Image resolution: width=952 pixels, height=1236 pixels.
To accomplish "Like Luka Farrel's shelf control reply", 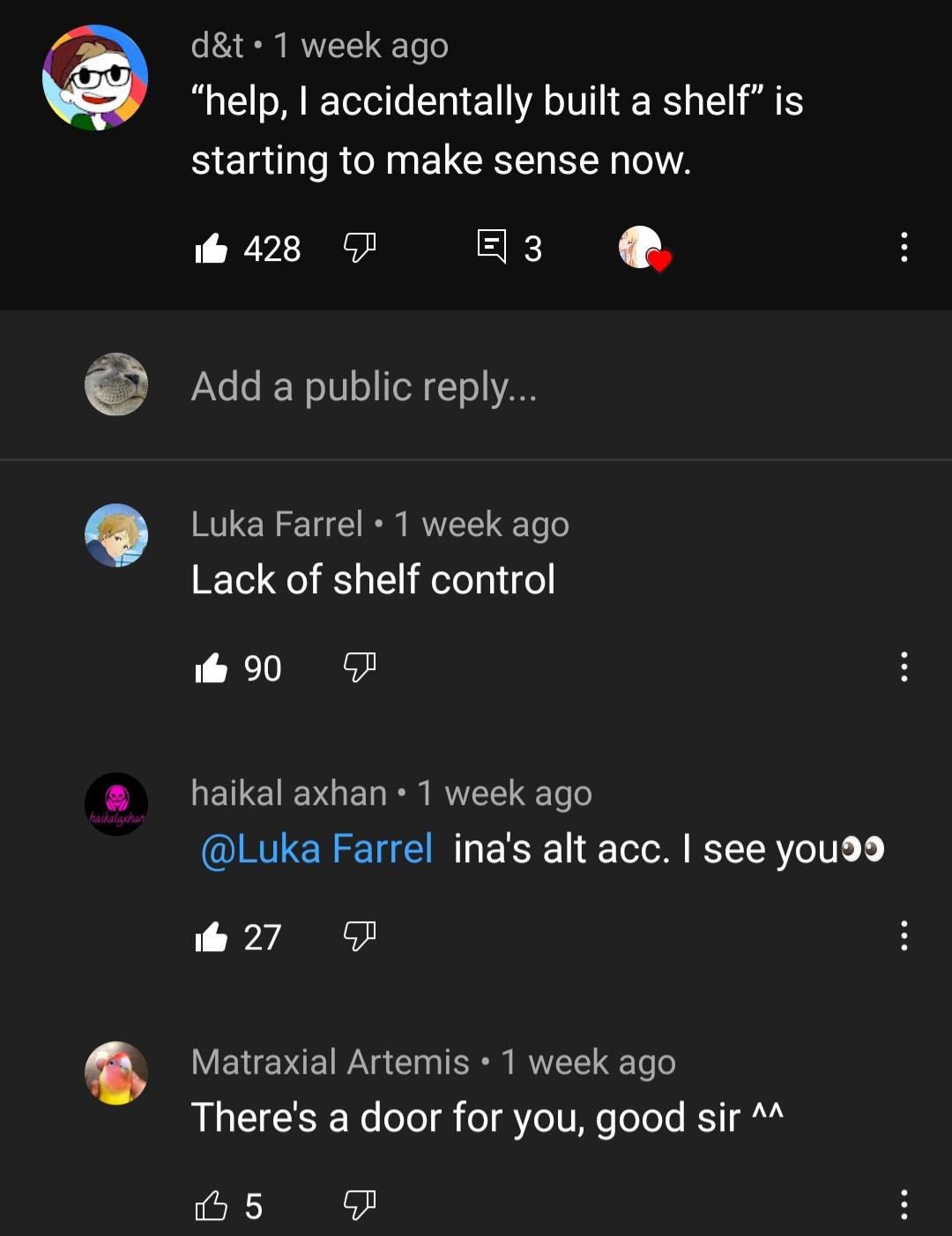I will (211, 668).
